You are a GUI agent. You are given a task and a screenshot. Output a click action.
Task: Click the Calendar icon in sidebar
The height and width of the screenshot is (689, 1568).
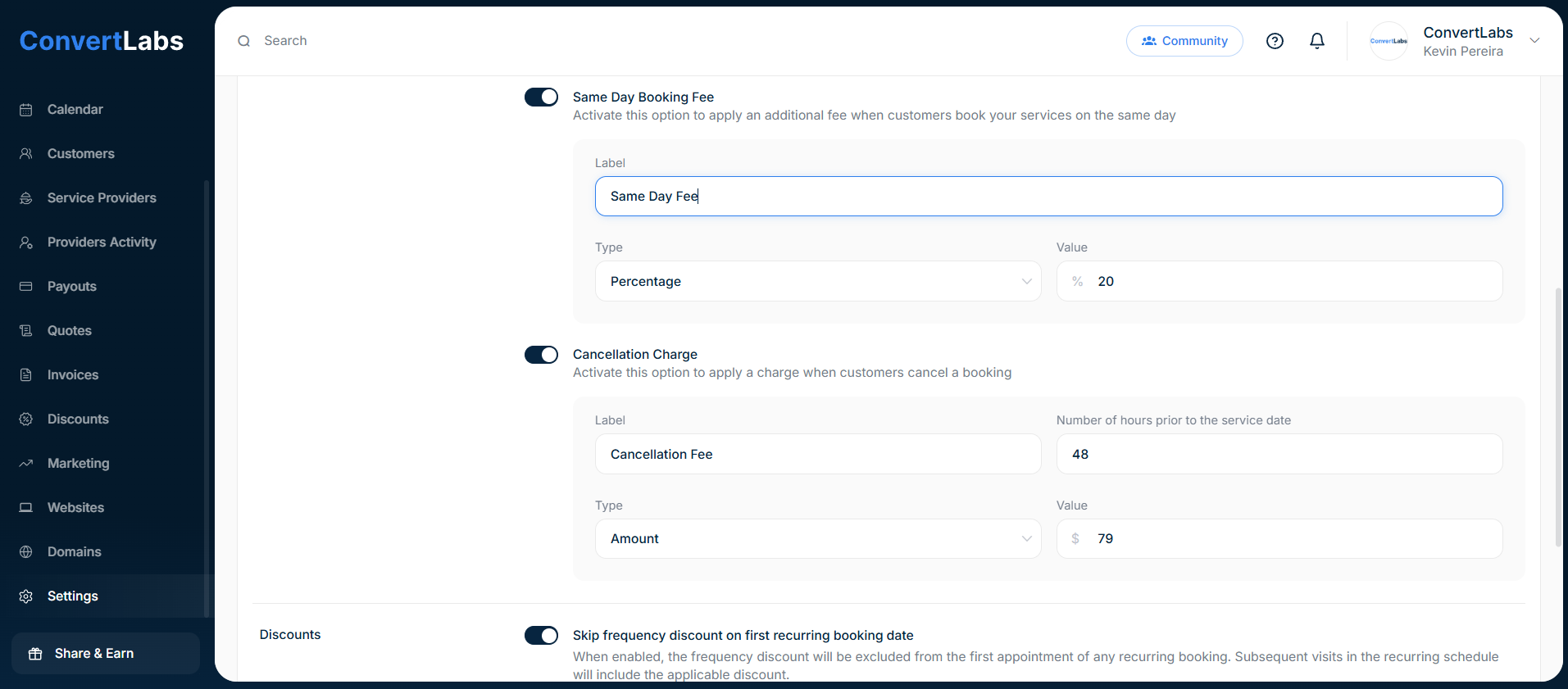pos(26,110)
